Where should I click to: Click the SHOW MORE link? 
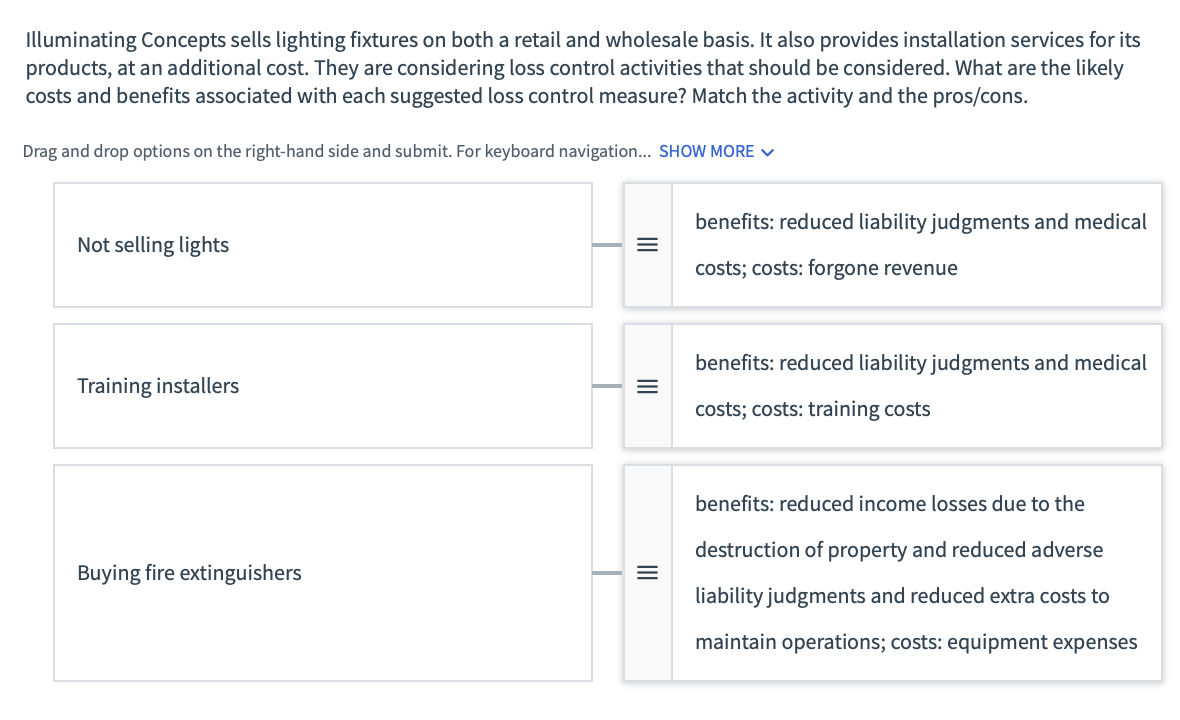pos(706,152)
